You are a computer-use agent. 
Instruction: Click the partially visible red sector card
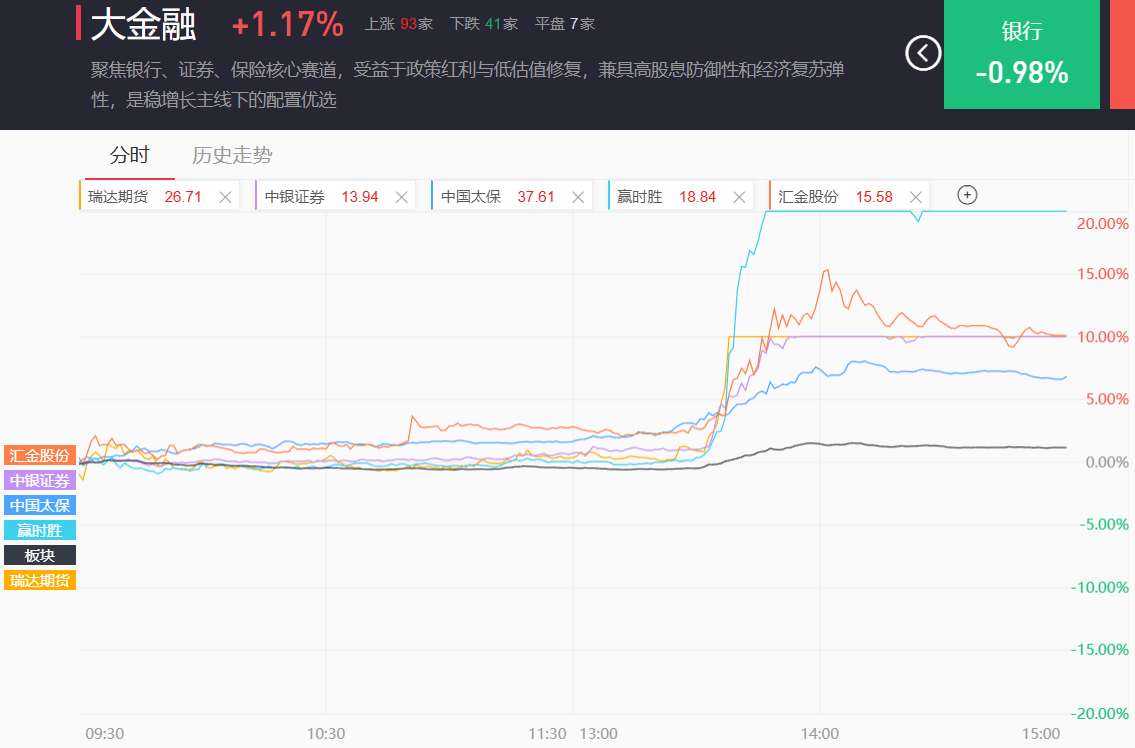(1122, 54)
